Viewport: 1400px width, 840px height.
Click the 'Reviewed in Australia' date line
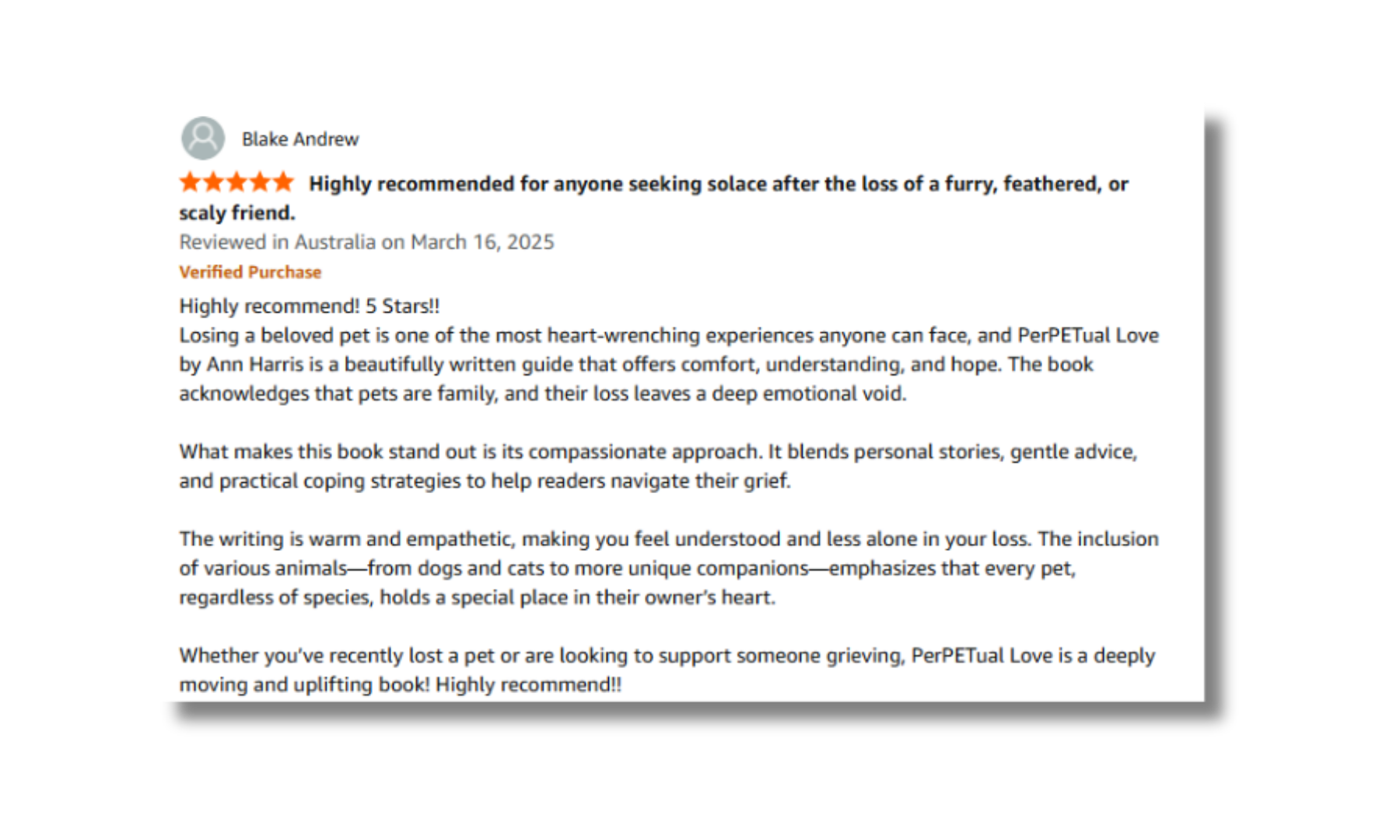[x=366, y=242]
